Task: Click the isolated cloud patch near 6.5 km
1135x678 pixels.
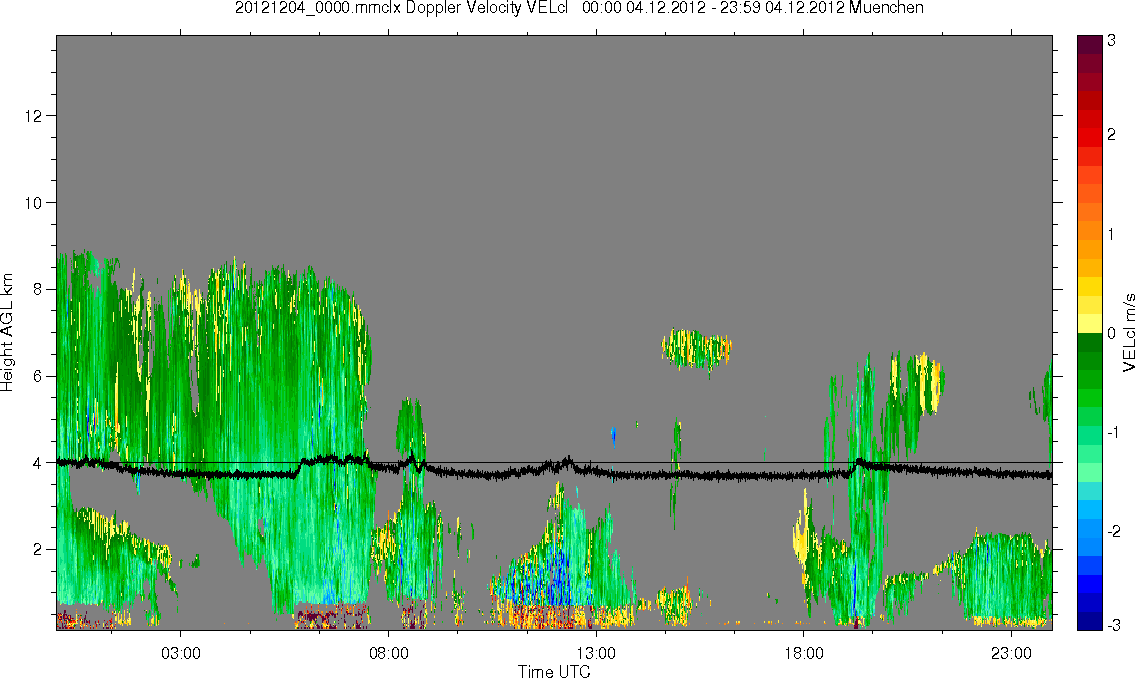Action: click(696, 349)
